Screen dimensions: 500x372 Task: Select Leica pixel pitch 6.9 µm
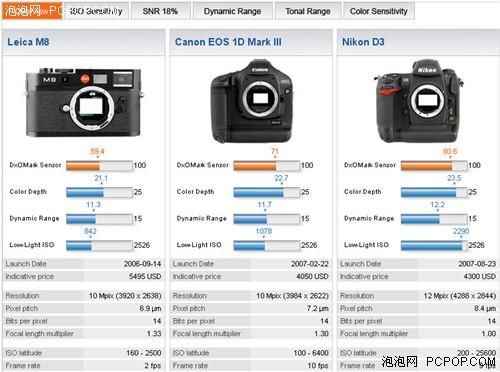point(150,309)
